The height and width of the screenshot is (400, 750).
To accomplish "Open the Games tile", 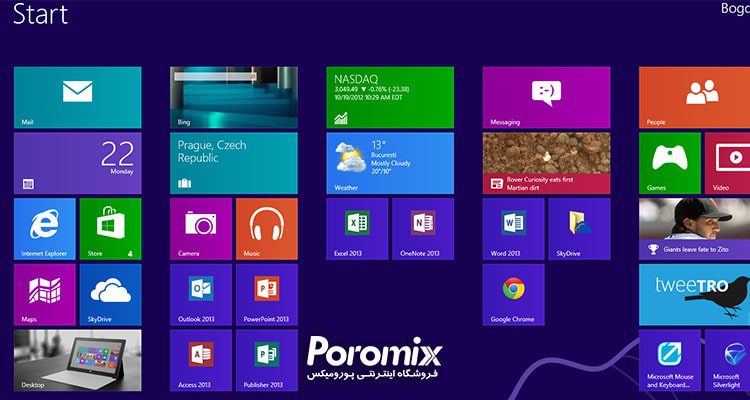I will click(x=670, y=163).
